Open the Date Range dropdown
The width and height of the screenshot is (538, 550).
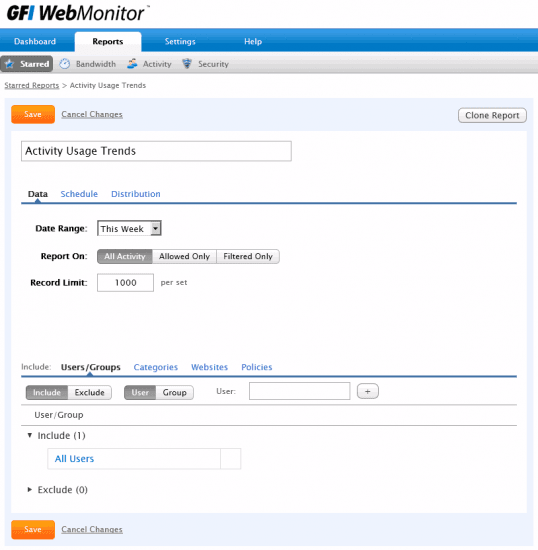[x=129, y=228]
